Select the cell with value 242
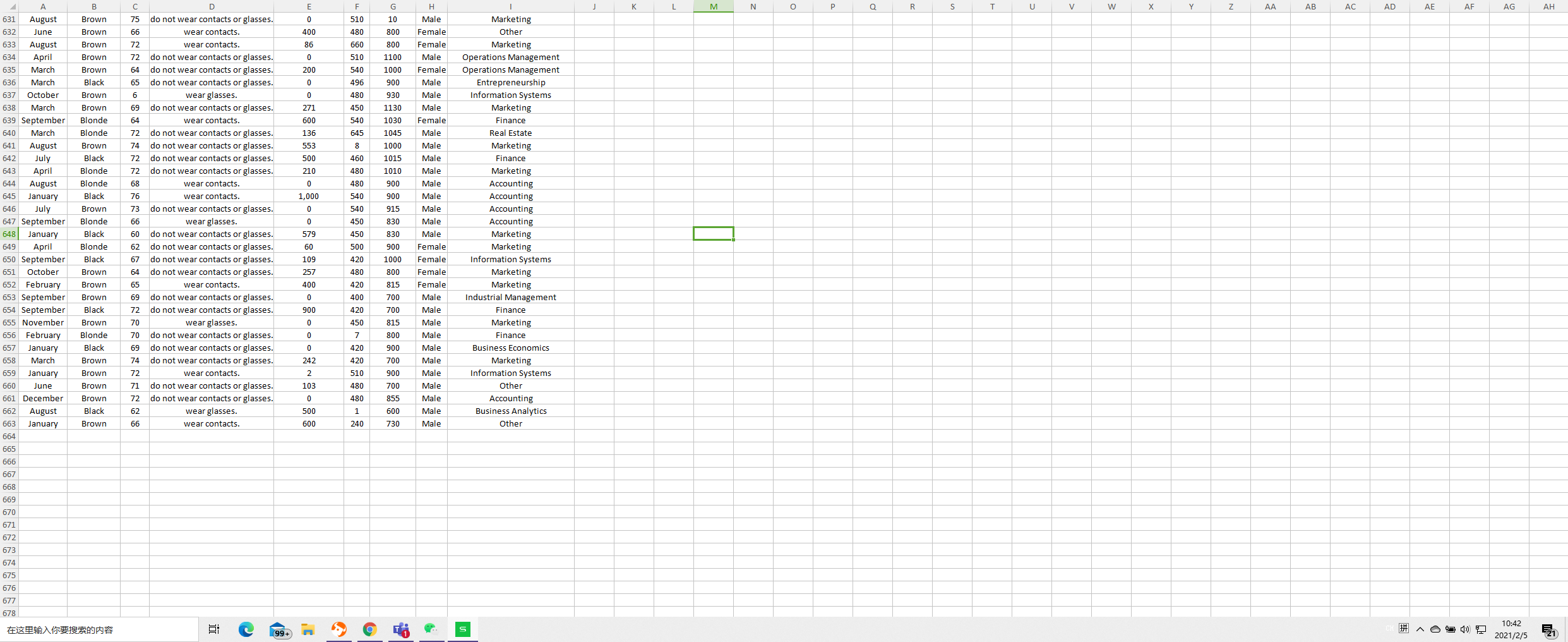The width and height of the screenshot is (1568, 642). [x=309, y=360]
